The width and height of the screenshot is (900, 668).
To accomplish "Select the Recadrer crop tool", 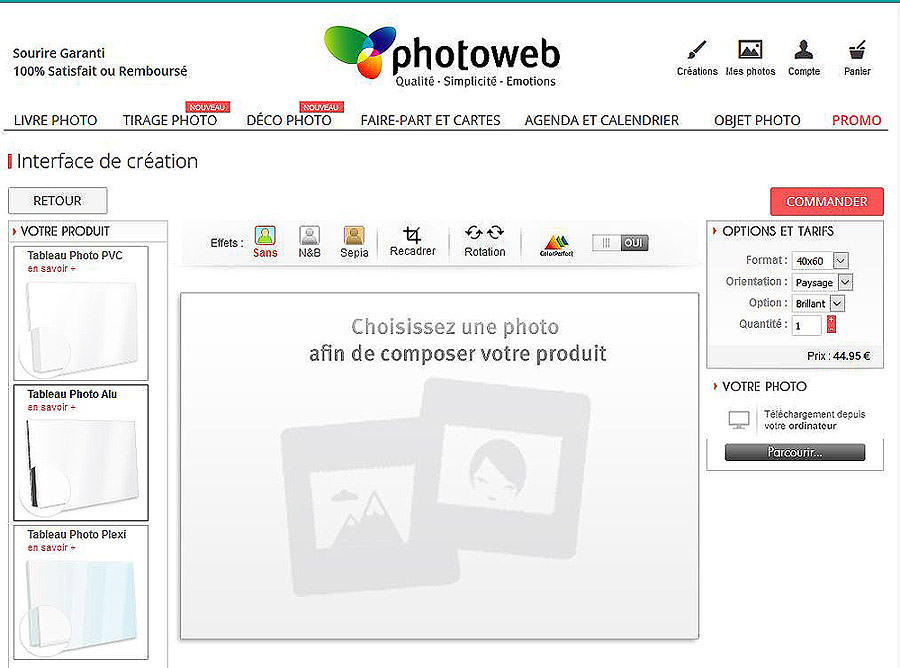I will click(x=413, y=241).
